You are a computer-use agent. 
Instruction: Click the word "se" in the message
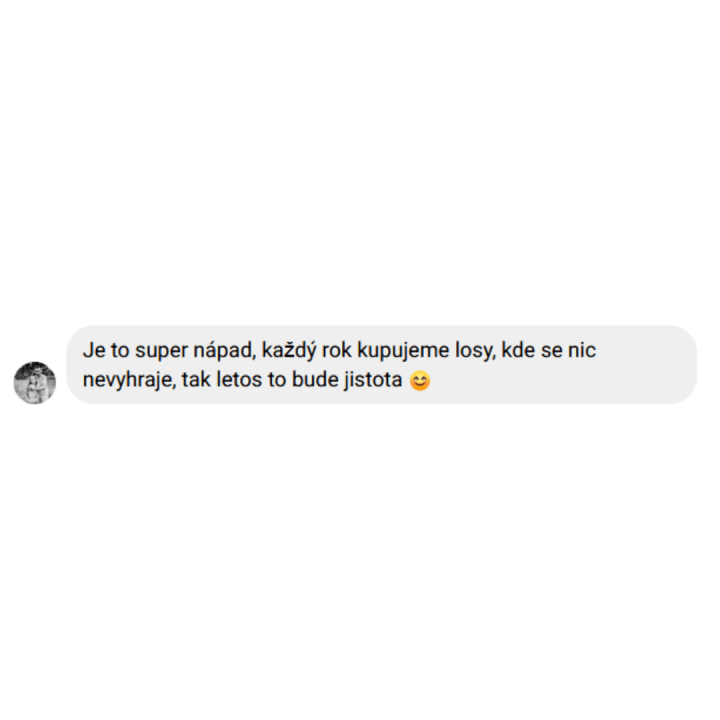pos(551,352)
